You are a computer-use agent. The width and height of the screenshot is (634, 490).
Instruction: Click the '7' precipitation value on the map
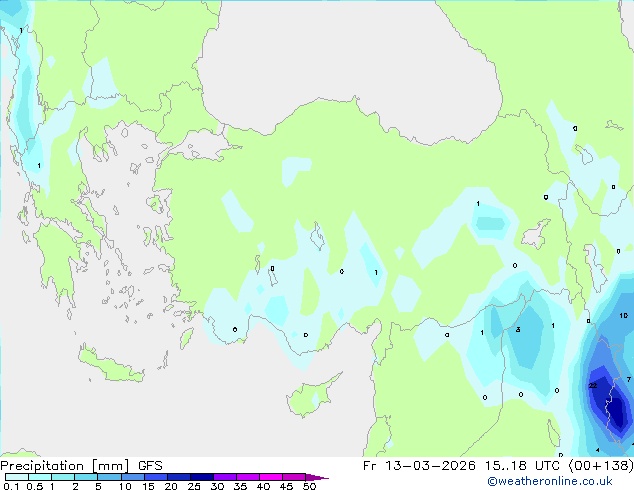pyautogui.click(x=629, y=379)
